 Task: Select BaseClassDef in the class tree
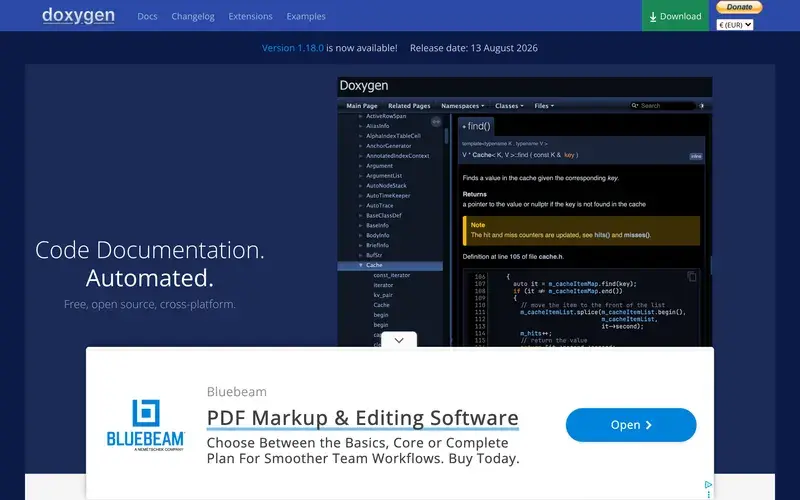(x=384, y=215)
